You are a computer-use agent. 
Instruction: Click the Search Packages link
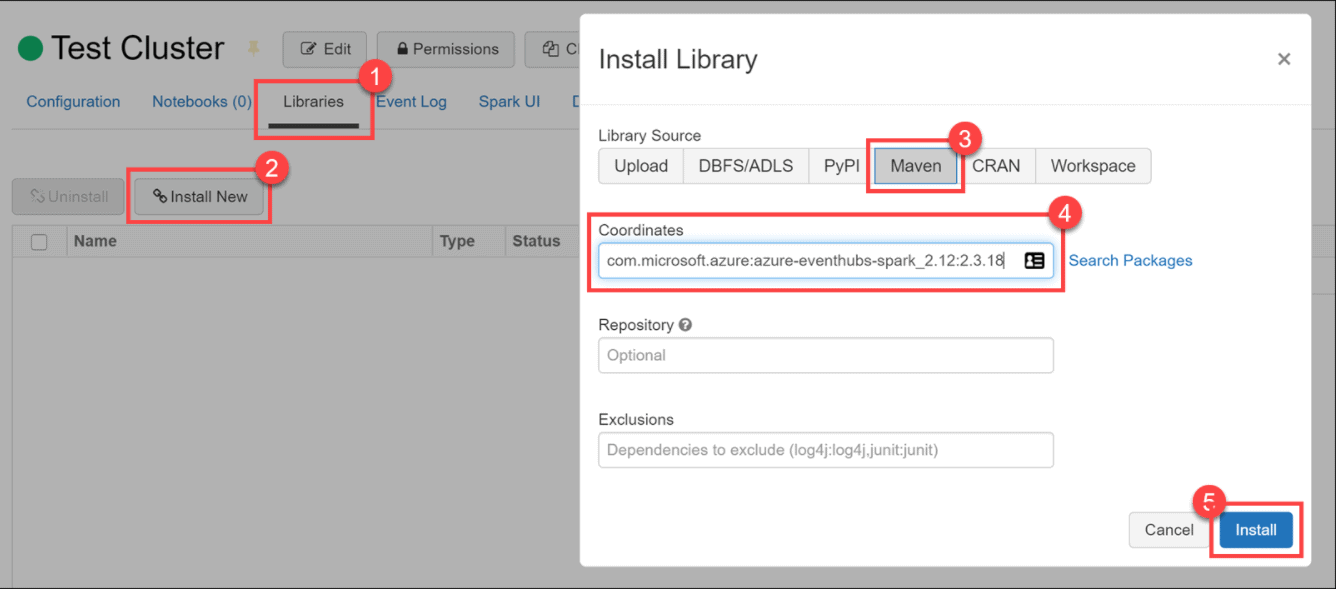click(1130, 261)
